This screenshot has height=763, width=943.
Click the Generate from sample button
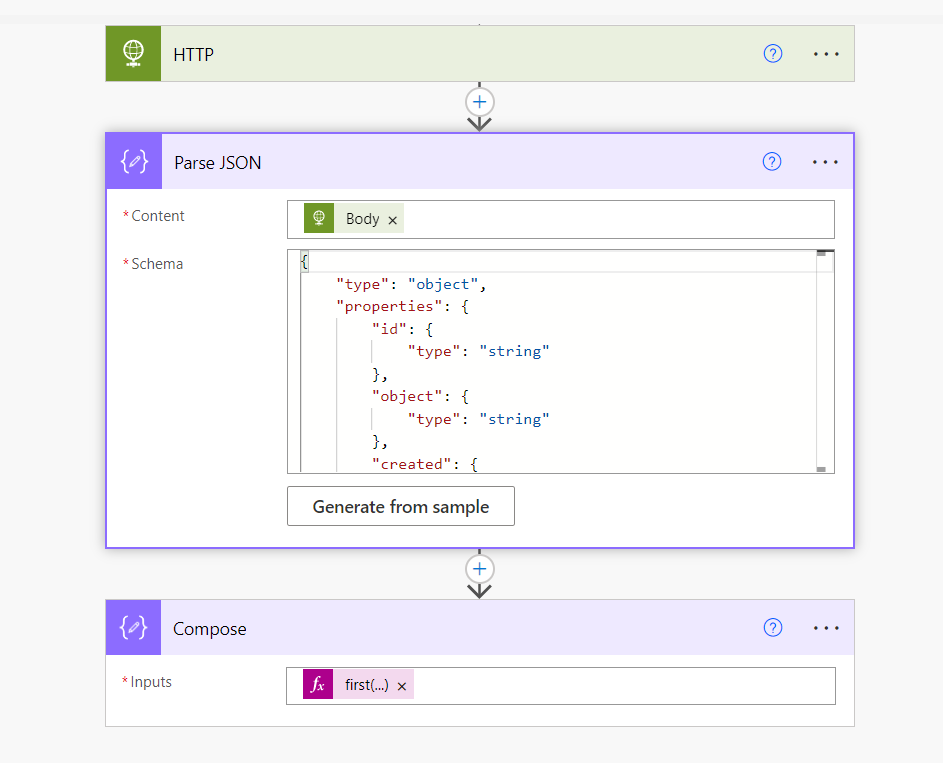coord(400,507)
